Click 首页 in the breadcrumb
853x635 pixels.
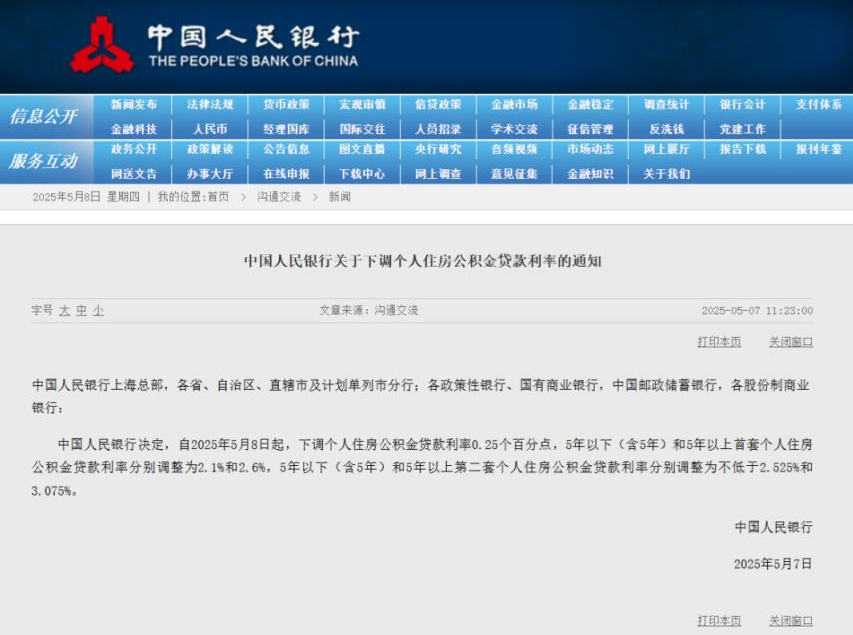(219, 197)
